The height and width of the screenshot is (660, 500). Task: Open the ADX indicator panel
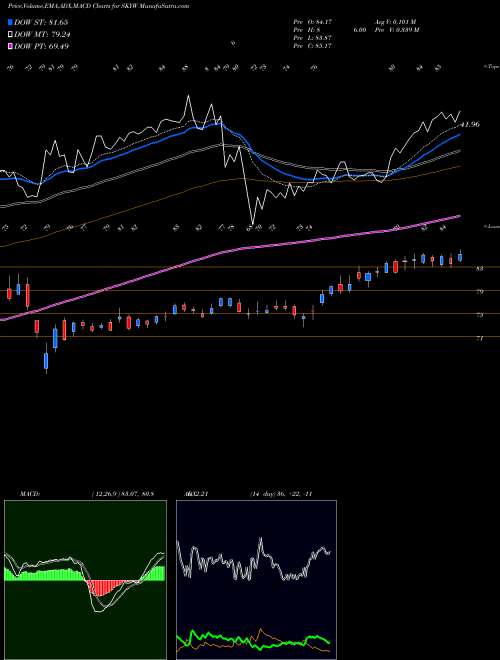click(x=256, y=580)
